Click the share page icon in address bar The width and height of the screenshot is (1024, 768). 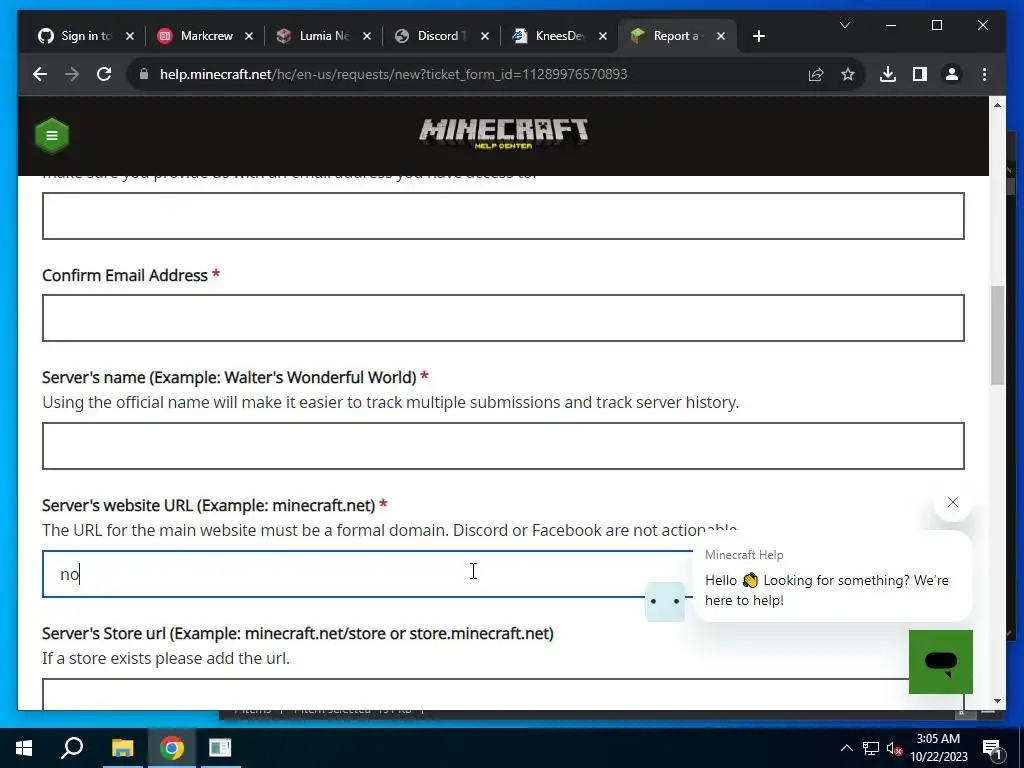click(816, 74)
